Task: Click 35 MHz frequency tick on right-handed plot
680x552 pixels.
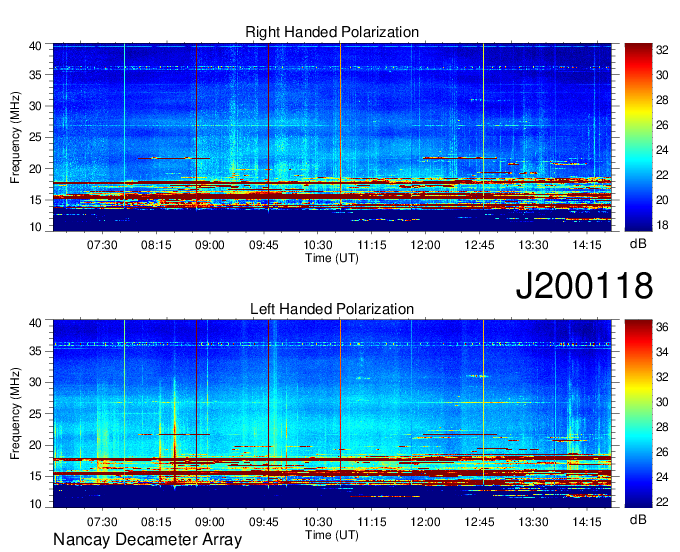Action: [35, 75]
